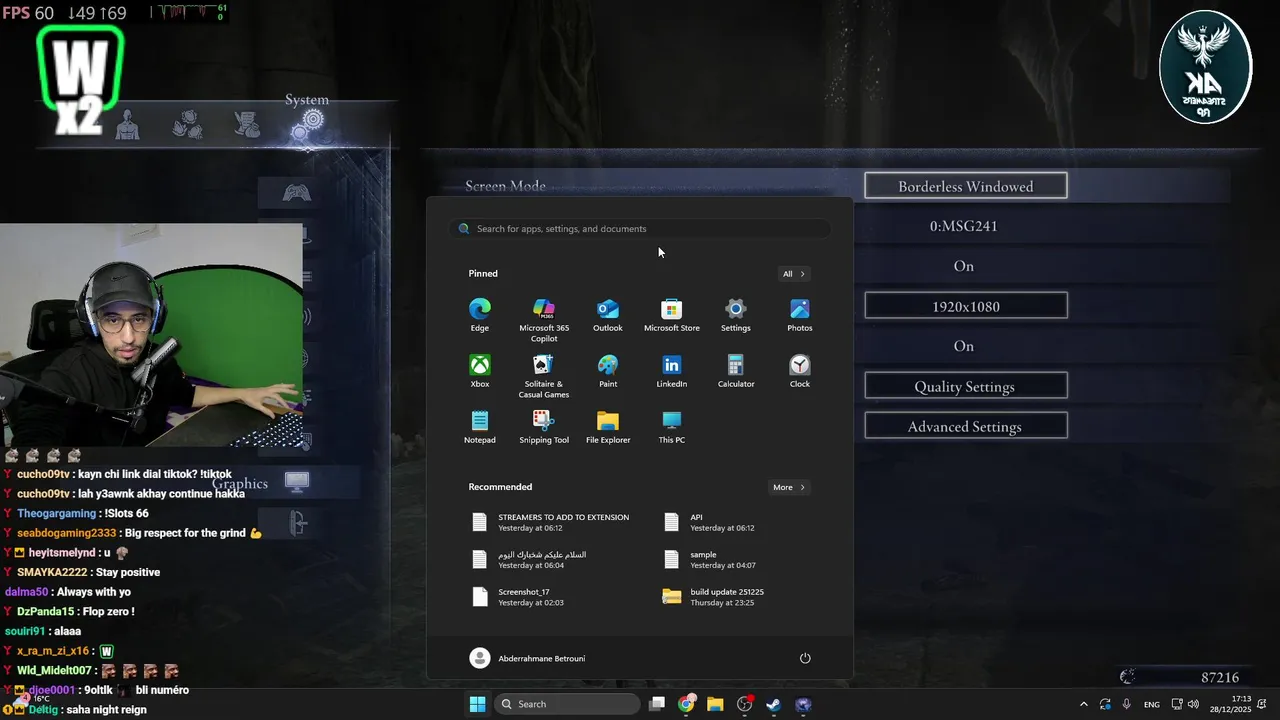The height and width of the screenshot is (720, 1280).
Task: Launch the Calculator app
Action: [736, 370]
